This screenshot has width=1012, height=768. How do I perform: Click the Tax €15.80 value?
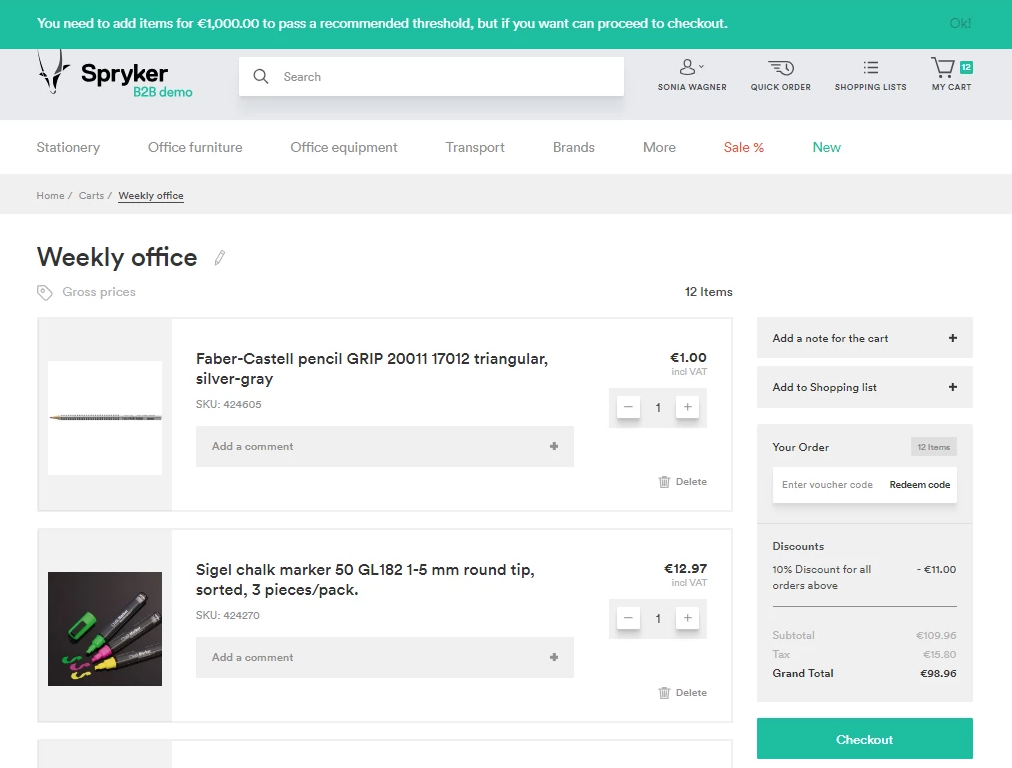click(x=939, y=654)
